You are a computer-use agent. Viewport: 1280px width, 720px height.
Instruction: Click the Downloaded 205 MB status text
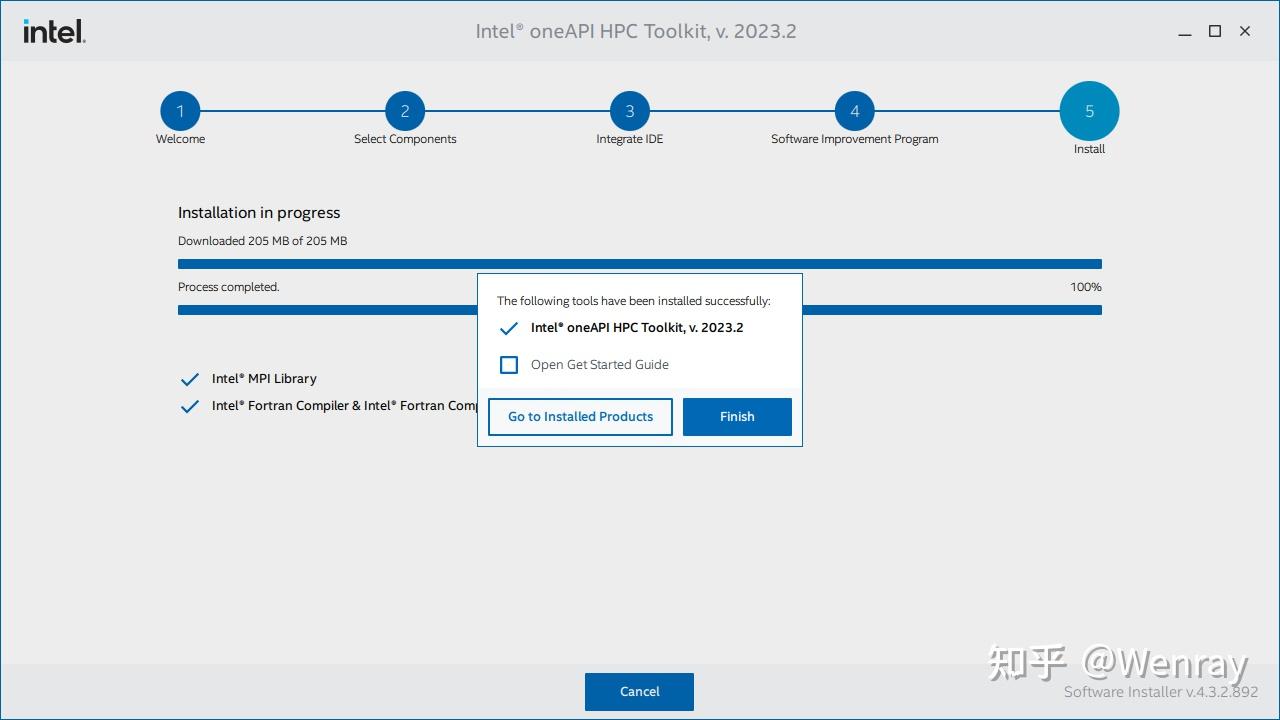coord(262,240)
